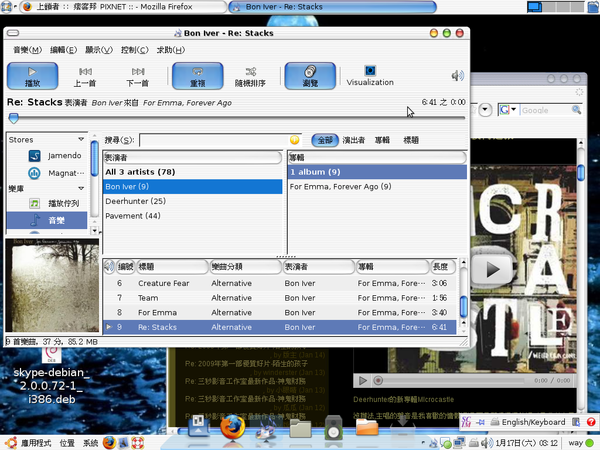Click the speaker application dock icon

333,427
